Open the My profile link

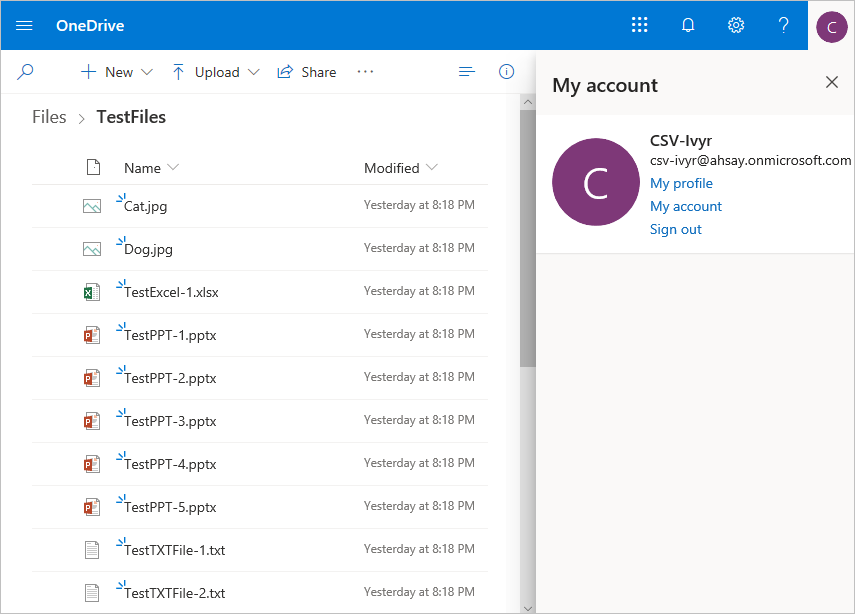click(681, 183)
